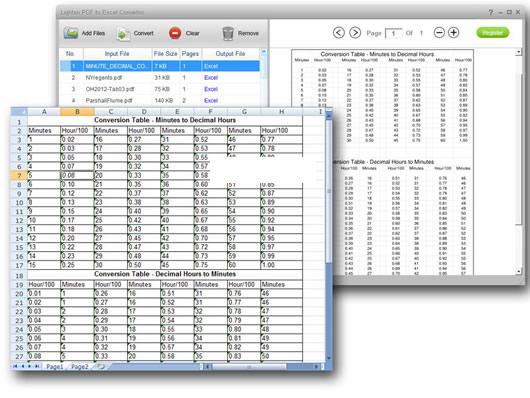The height and width of the screenshot is (398, 530).
Task: Click the Pages column header
Action: click(x=190, y=54)
